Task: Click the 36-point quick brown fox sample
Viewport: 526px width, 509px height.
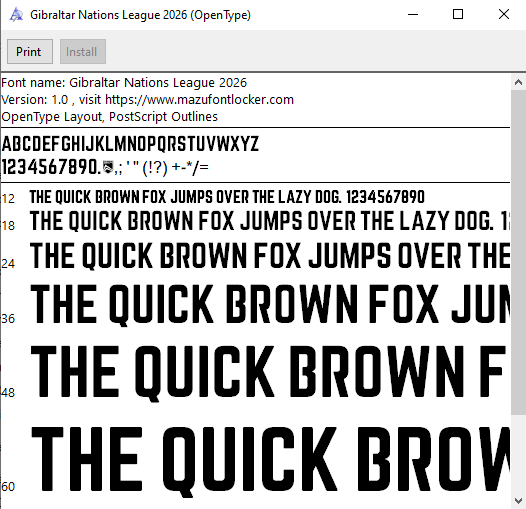Action: pos(270,305)
